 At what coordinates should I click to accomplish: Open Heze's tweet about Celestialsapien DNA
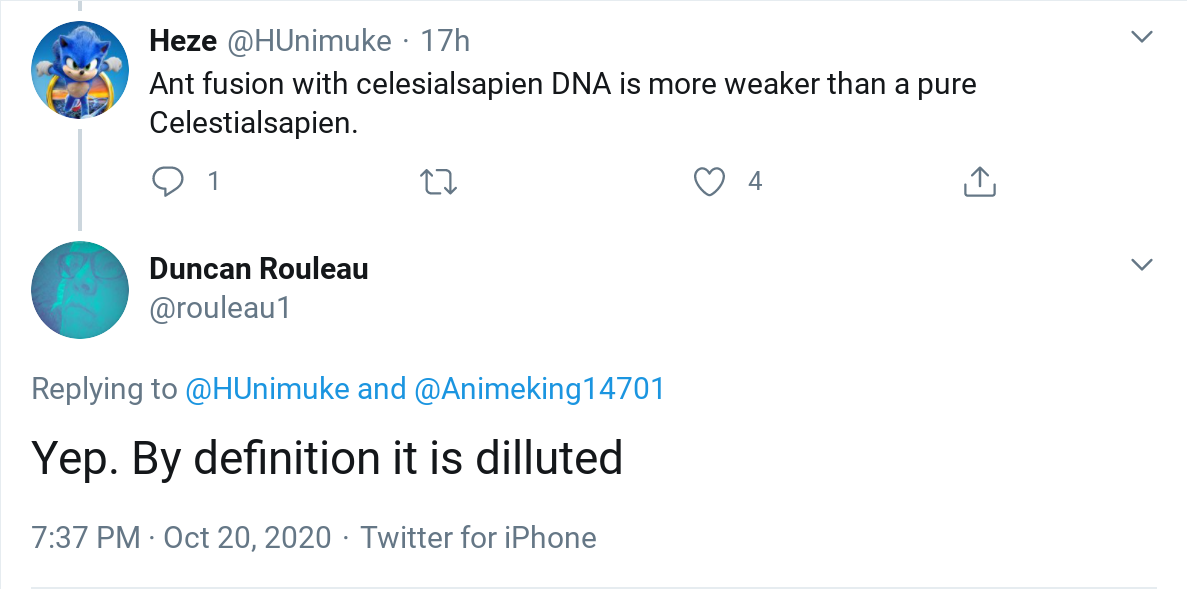point(562,103)
